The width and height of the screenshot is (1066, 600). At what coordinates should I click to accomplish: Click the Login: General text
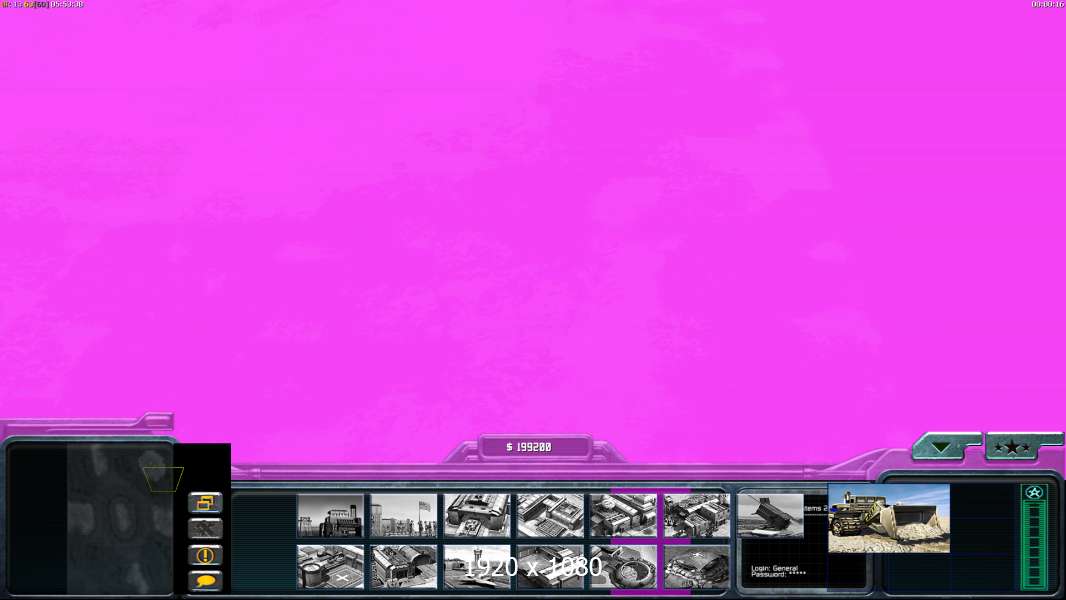click(x=775, y=568)
